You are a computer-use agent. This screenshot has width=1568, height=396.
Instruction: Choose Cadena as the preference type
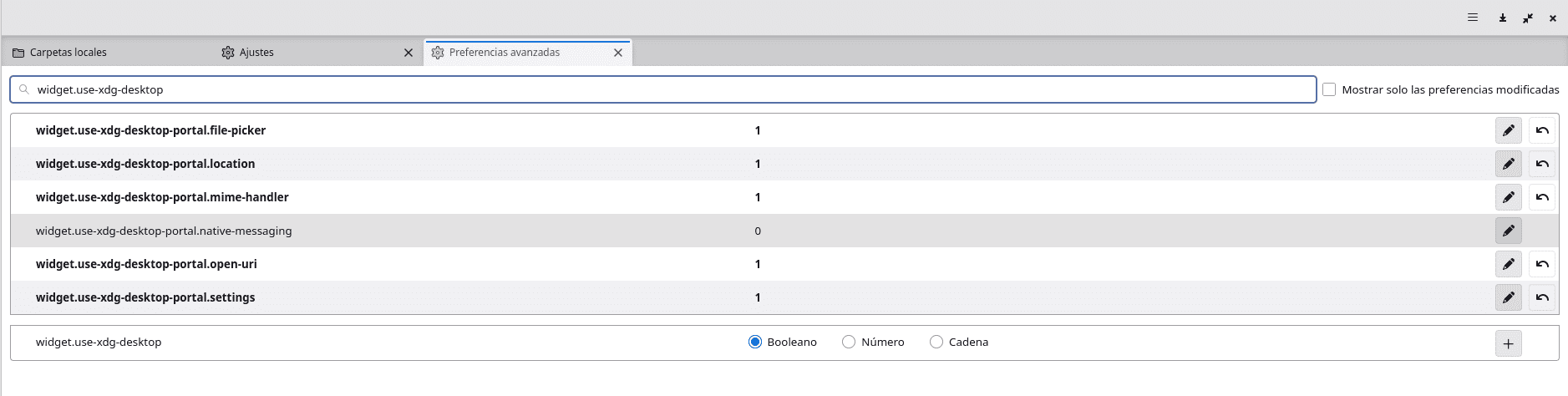(x=936, y=342)
